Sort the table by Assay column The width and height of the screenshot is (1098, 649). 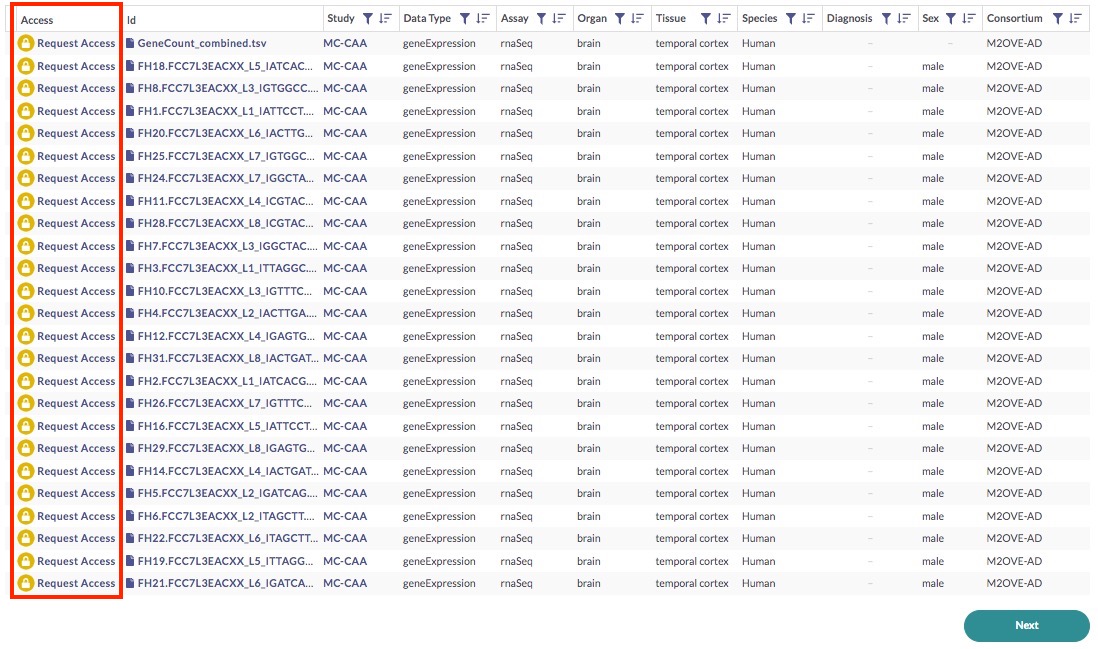tap(559, 19)
